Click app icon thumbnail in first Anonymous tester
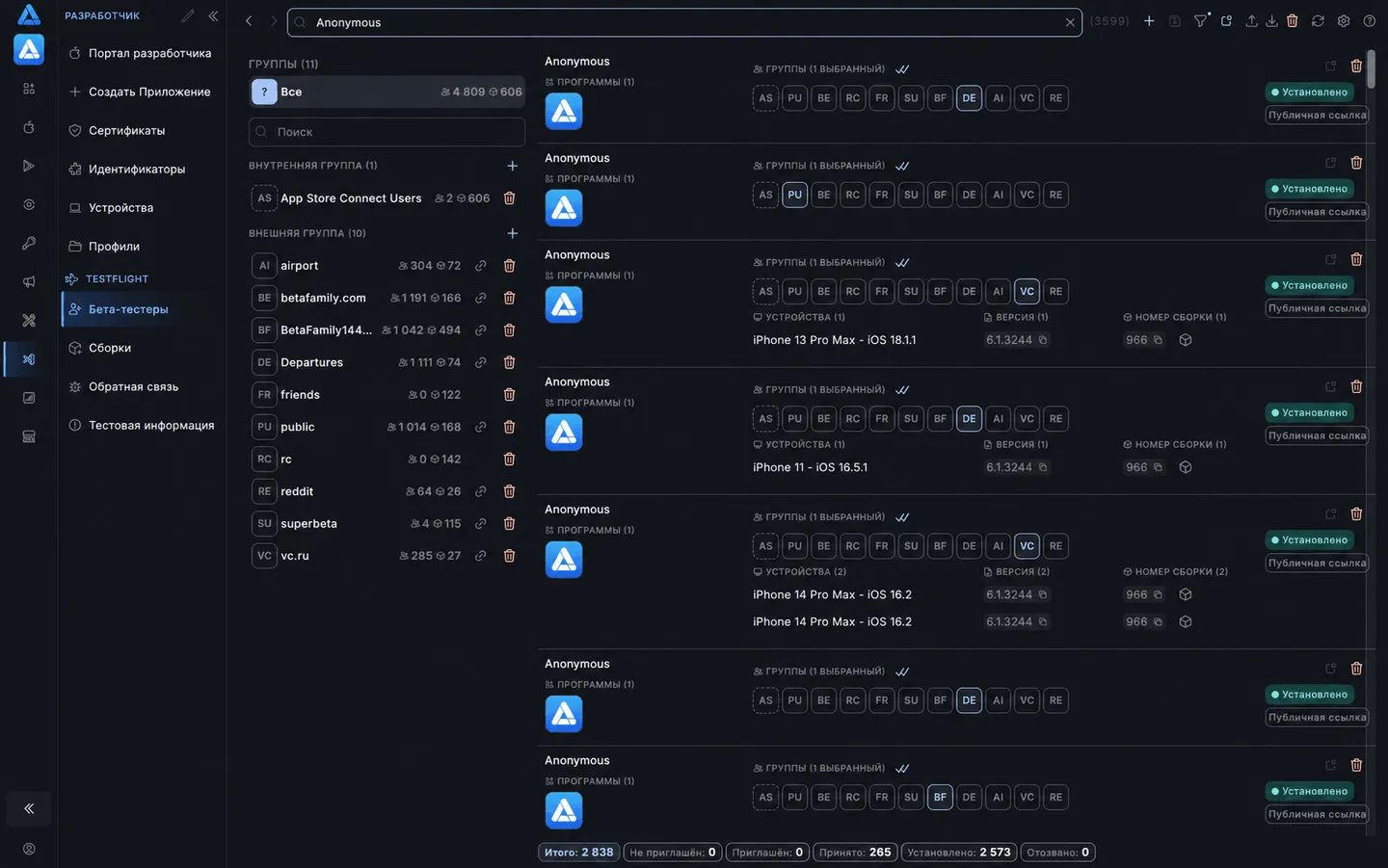 [564, 112]
